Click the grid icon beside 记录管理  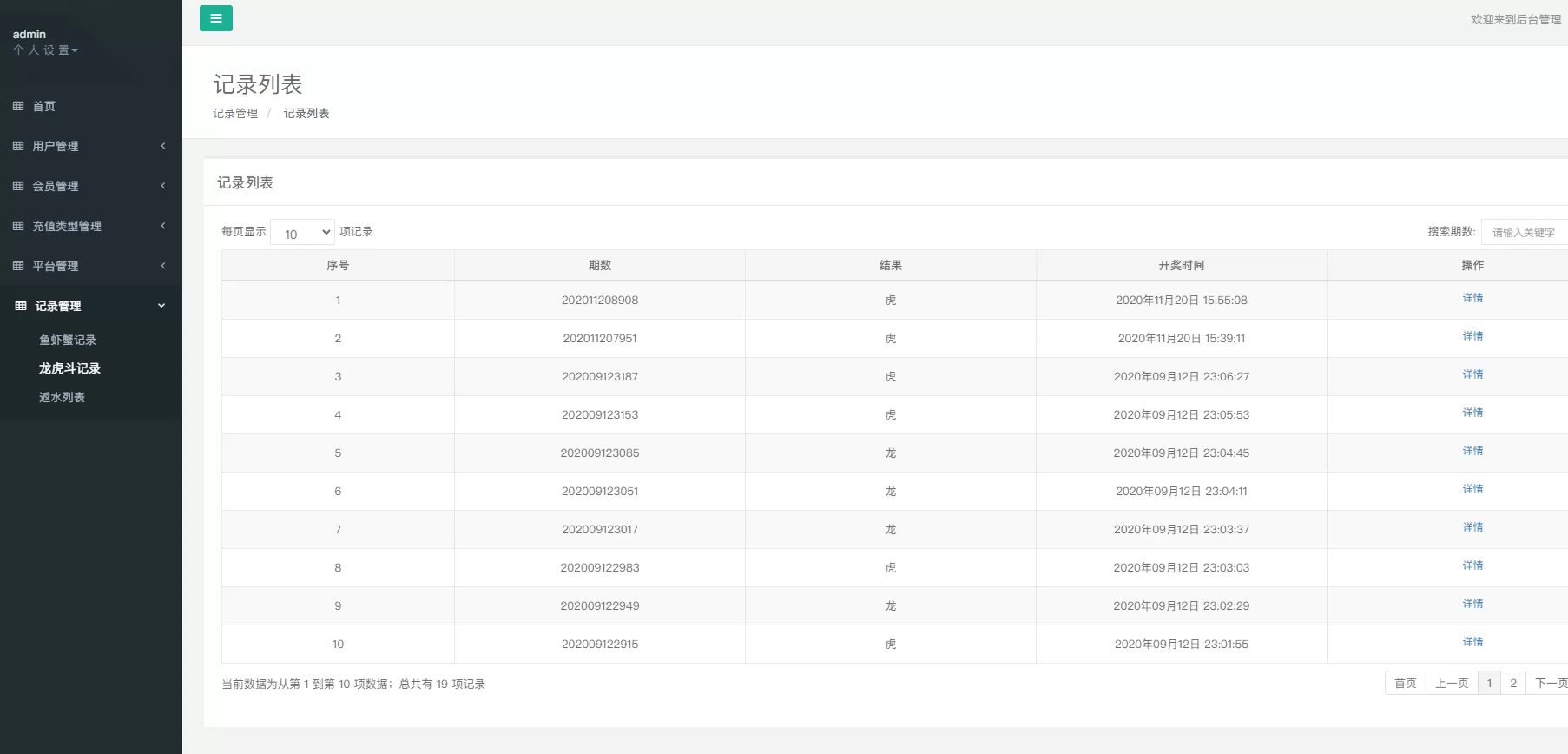point(21,306)
